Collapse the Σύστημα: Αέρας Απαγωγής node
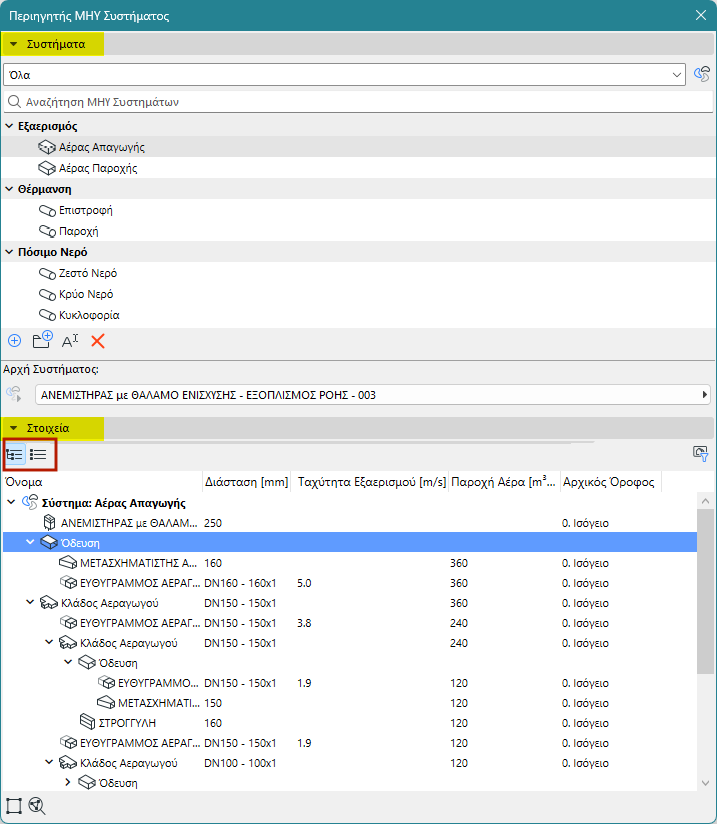Screen dimensions: 717x824 click(x=11, y=502)
